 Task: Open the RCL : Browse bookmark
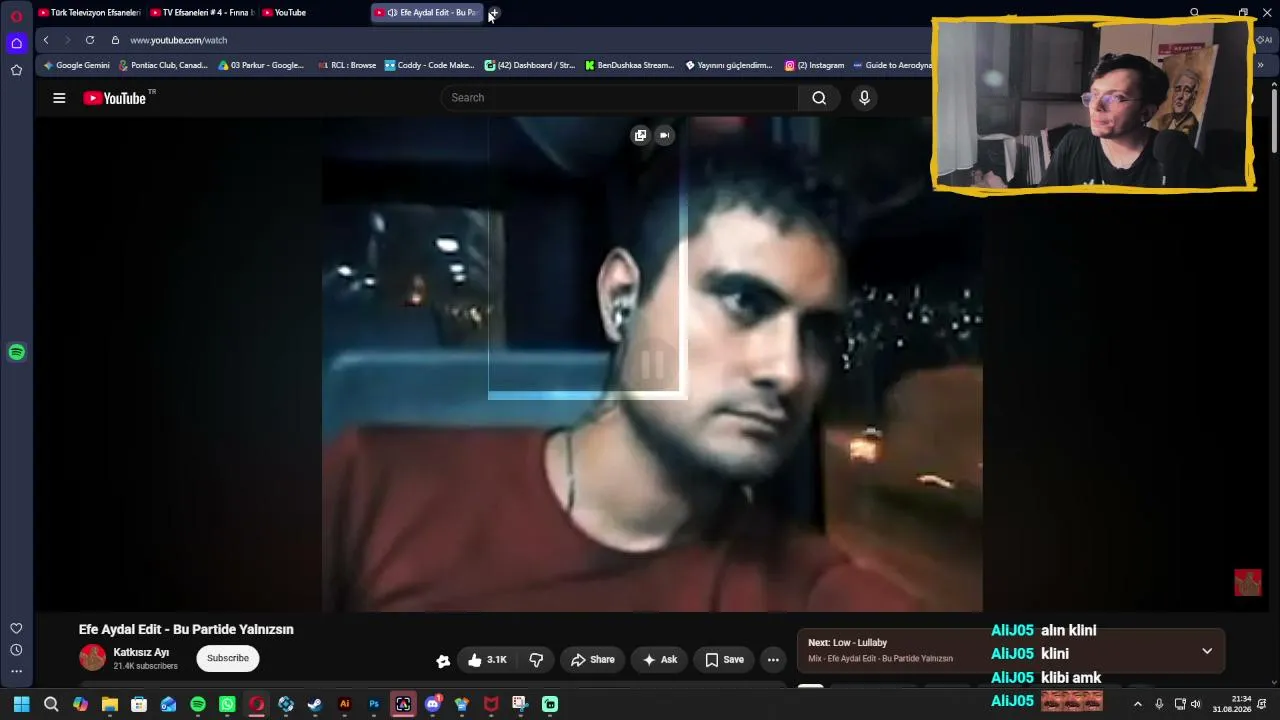click(x=347, y=65)
